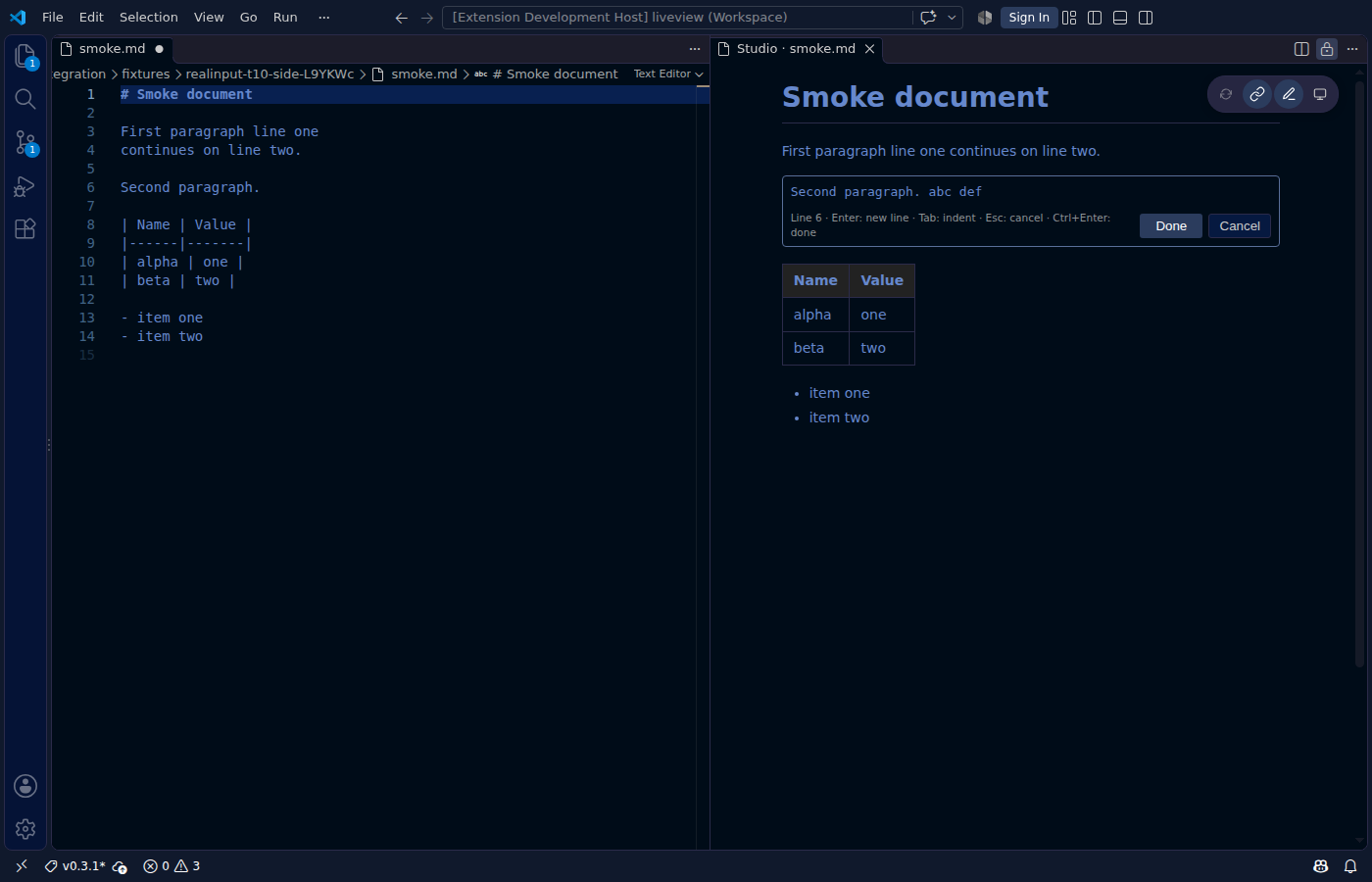Toggle the bottom panel visibility

pos(1120,18)
